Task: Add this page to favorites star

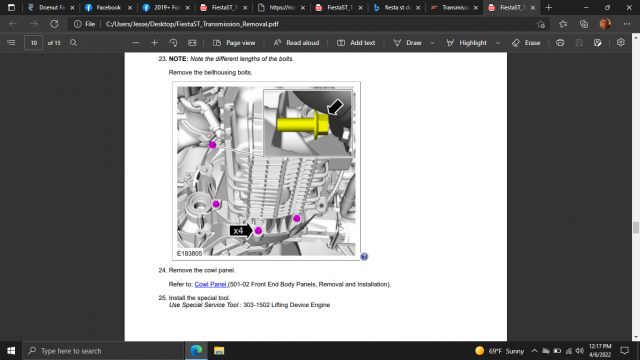Action: [541, 24]
